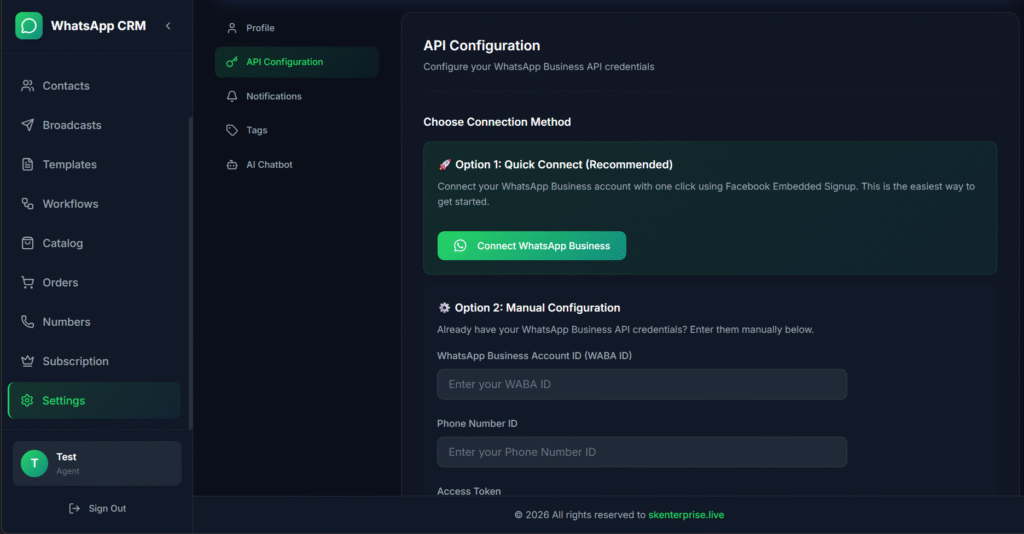Screen dimensions: 1024x534
Task: Click the WhatsApp CRM logo icon
Action: click(x=29, y=26)
